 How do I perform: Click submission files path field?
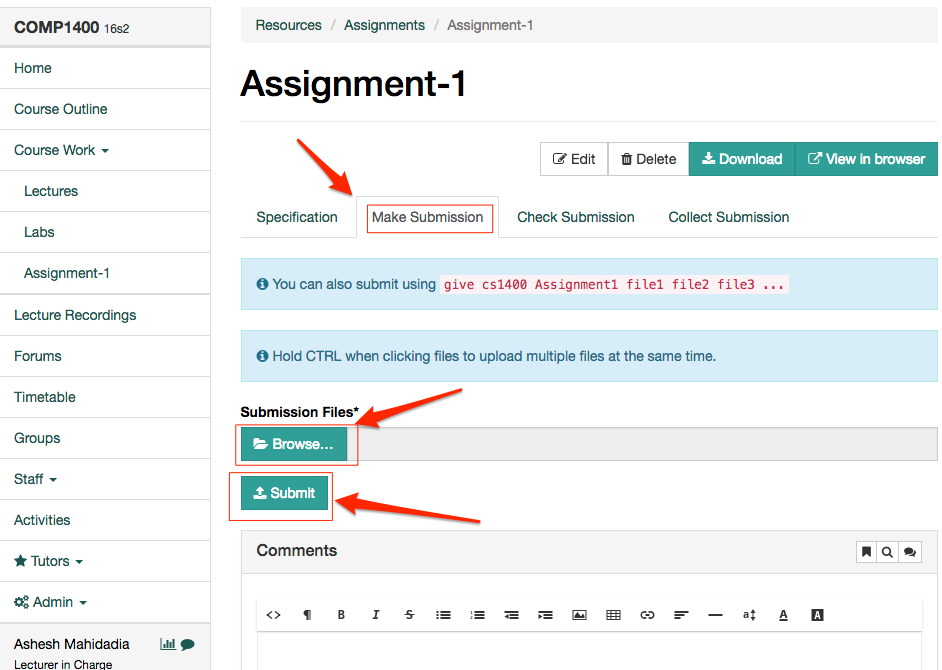tap(642, 444)
